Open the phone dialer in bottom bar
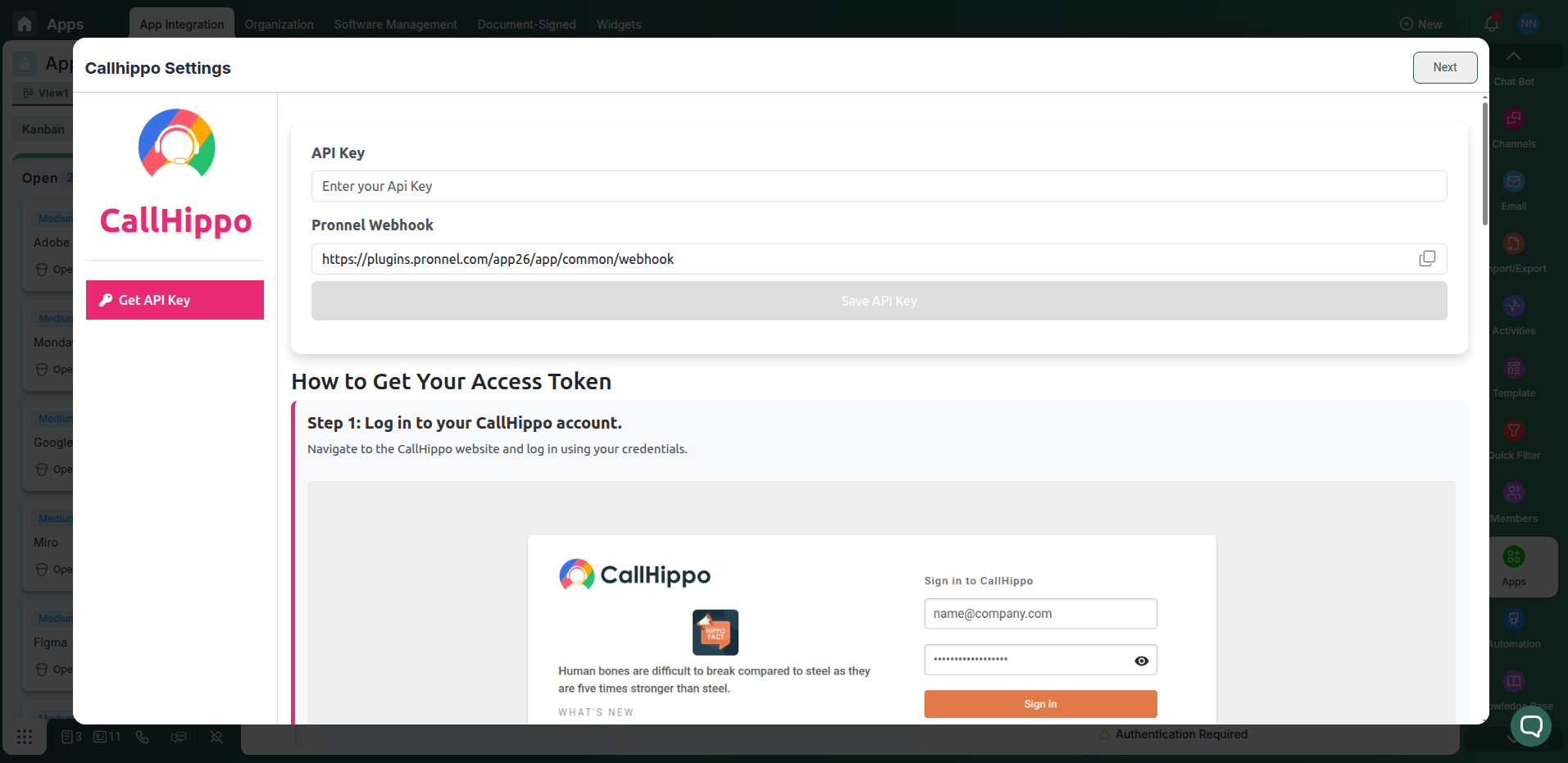The image size is (1568, 763). 143,737
